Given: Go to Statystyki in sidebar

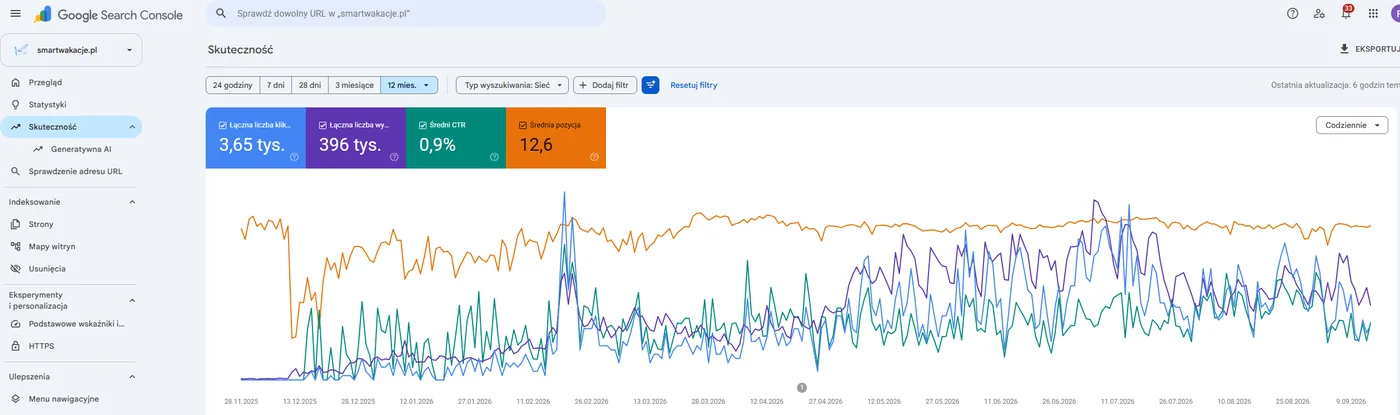Looking at the screenshot, I should point(71,104).
